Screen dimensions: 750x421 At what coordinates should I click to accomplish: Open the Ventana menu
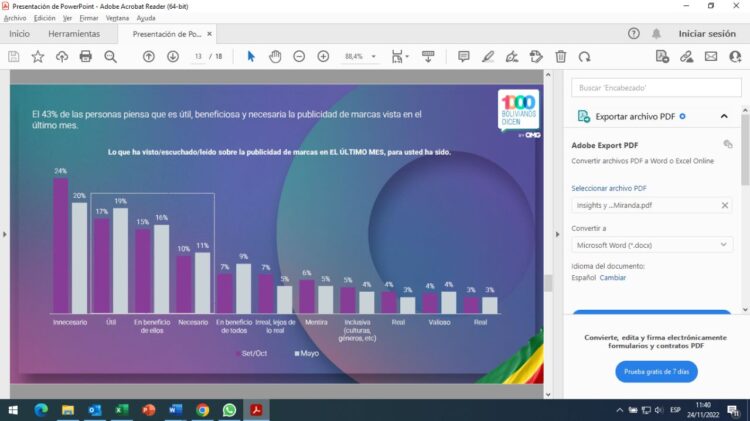[x=117, y=18]
